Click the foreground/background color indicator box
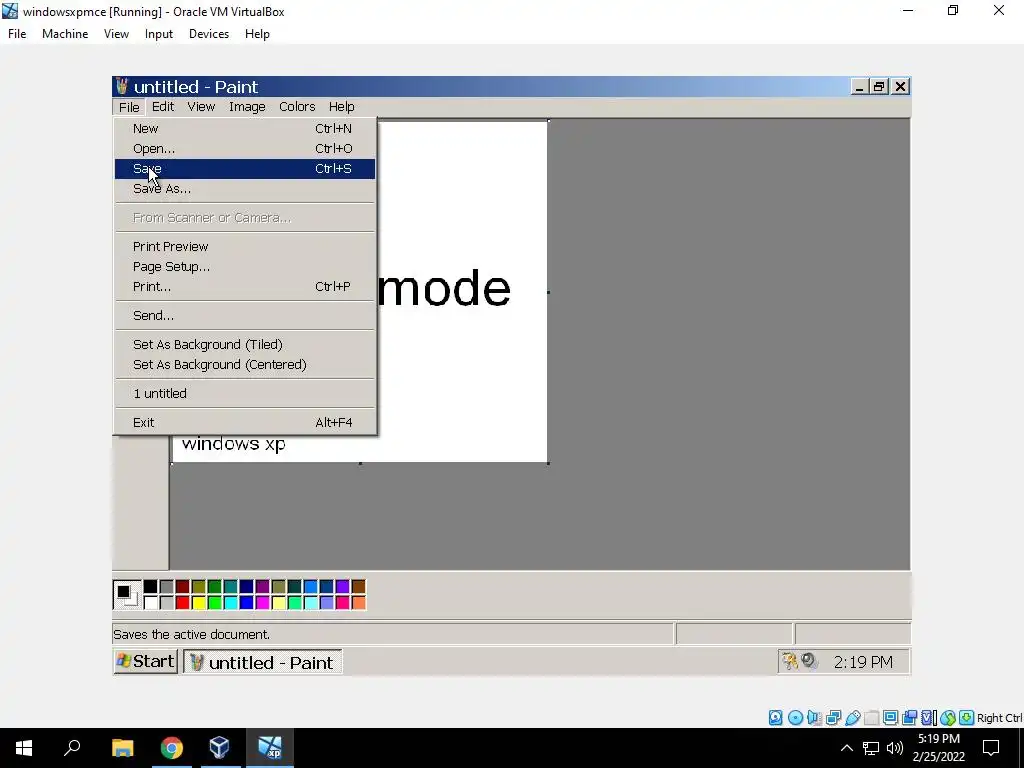Image resolution: width=1024 pixels, height=768 pixels. [126, 594]
